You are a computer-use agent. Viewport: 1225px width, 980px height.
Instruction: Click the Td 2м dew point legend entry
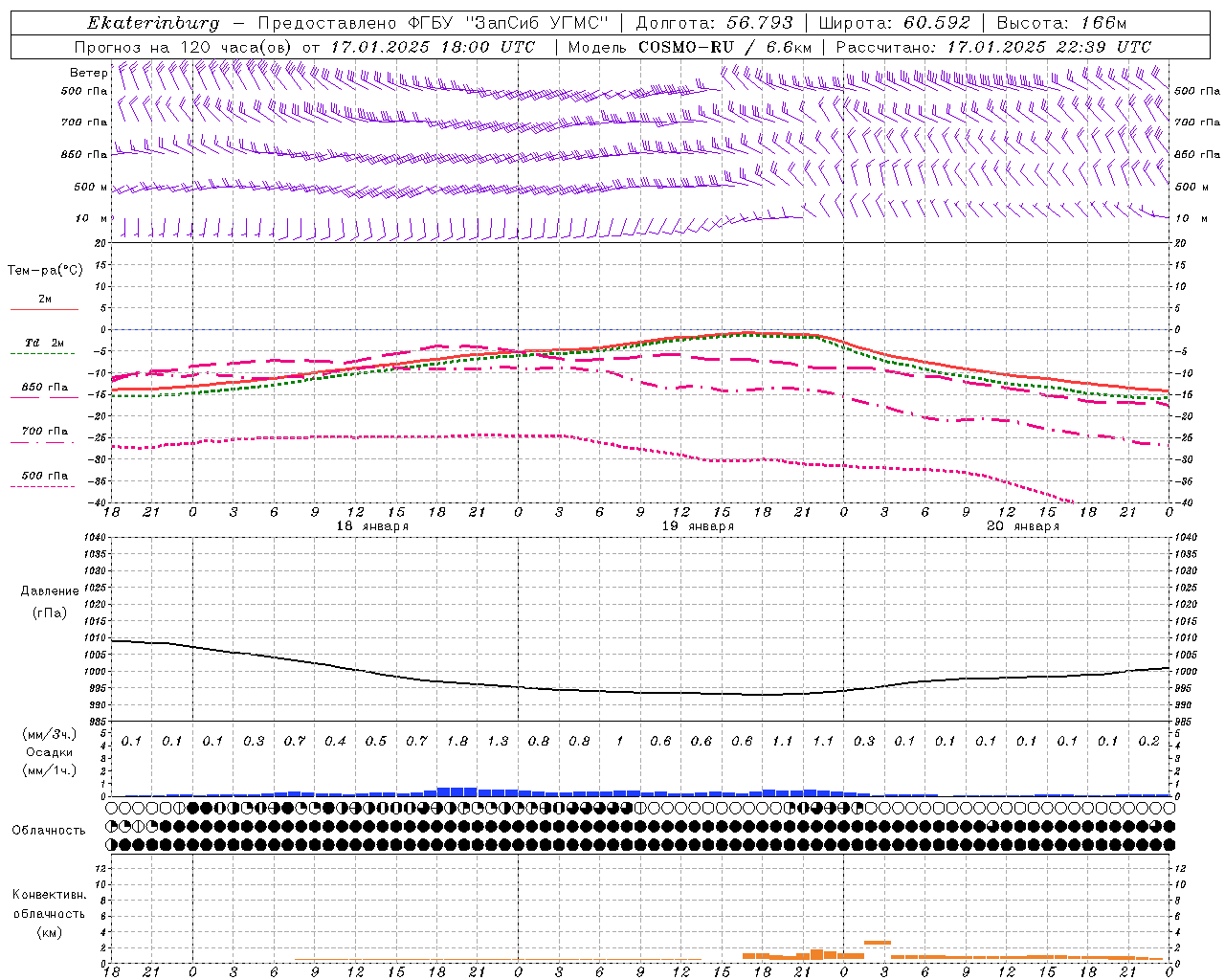click(44, 347)
